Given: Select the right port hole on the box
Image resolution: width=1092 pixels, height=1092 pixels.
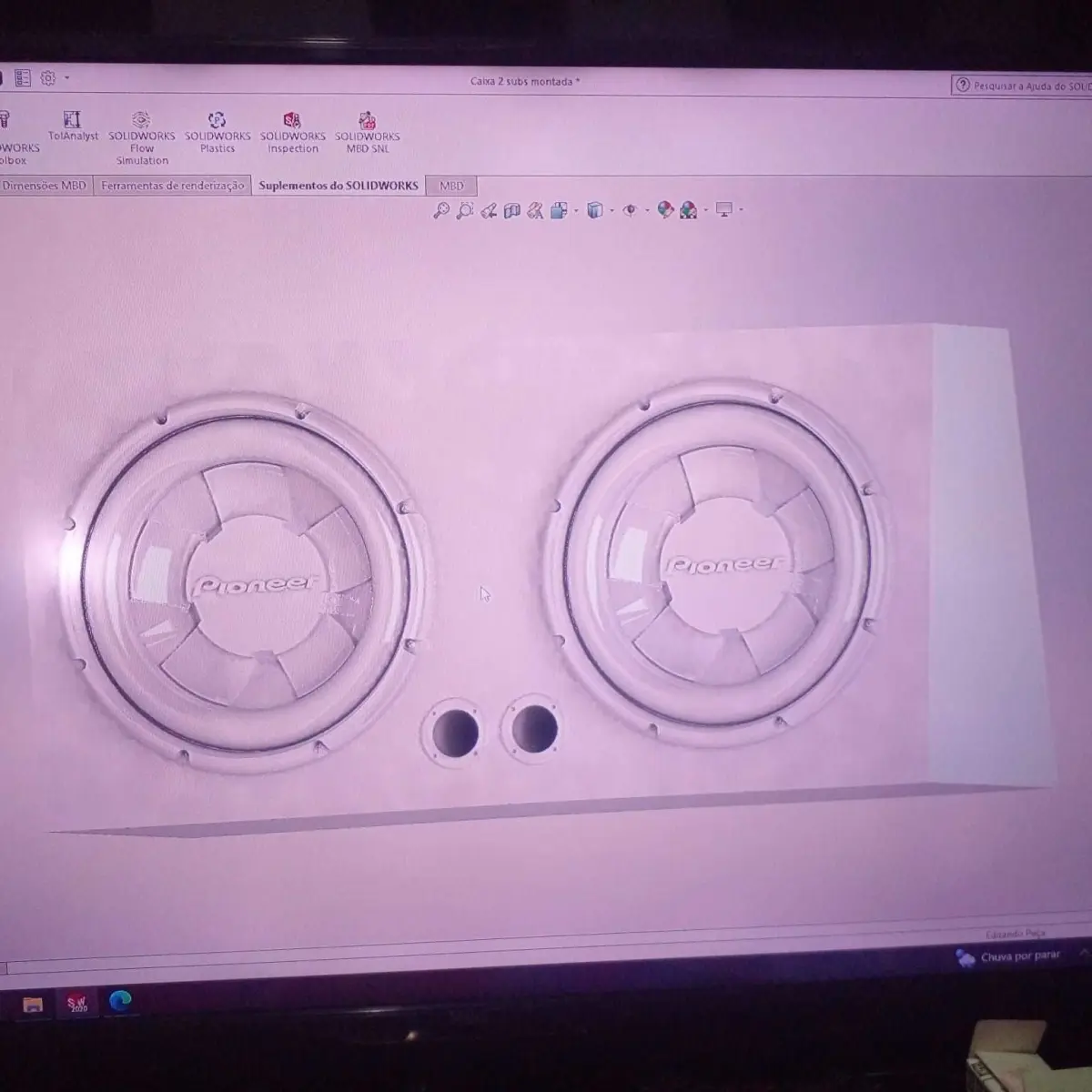Looking at the screenshot, I should pos(533,728).
